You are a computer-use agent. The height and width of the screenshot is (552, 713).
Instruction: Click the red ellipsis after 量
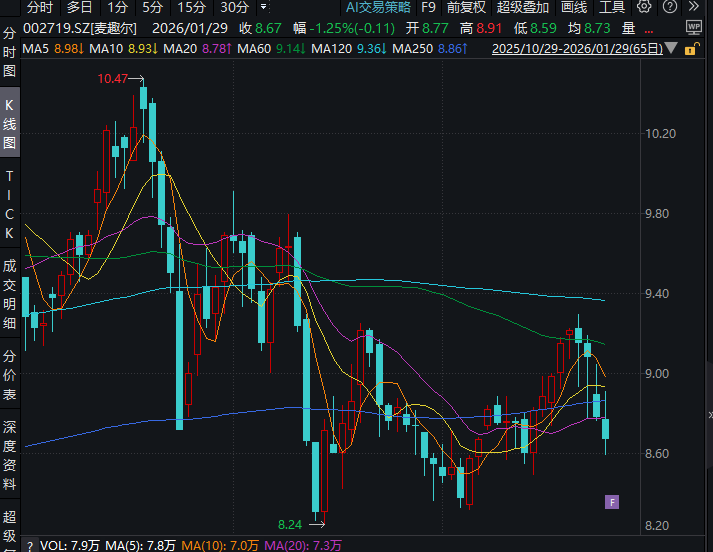pyautogui.click(x=649, y=31)
